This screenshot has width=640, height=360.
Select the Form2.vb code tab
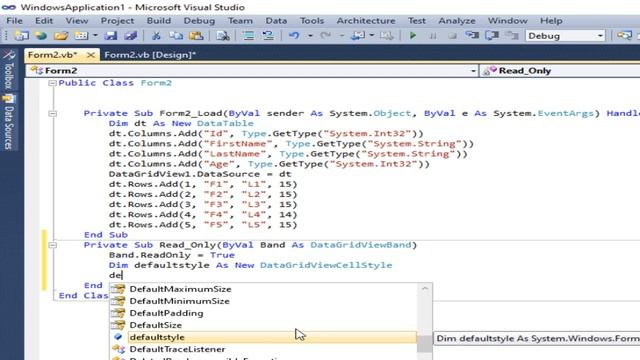pyautogui.click(x=53, y=55)
